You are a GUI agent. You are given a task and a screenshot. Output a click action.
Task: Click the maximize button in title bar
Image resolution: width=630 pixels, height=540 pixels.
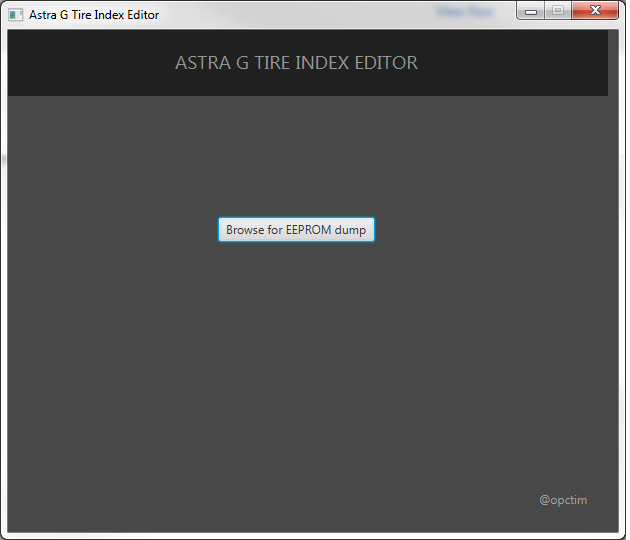[560, 11]
